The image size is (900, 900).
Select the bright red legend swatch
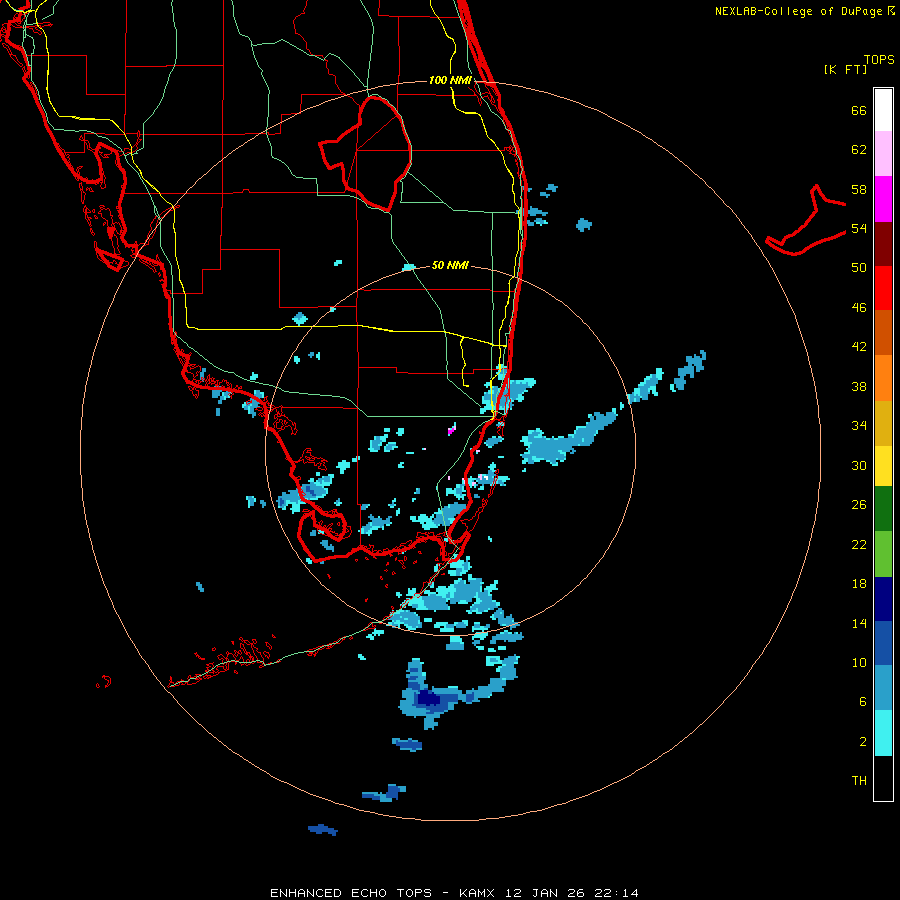(883, 288)
